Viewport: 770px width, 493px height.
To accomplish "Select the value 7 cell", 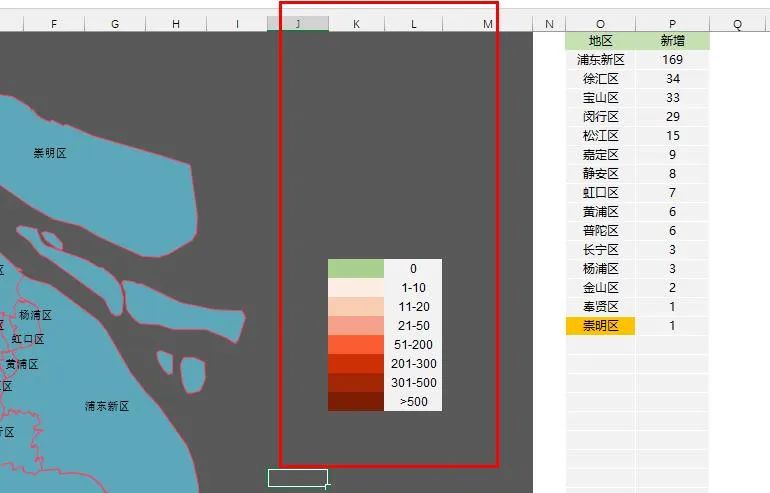I will 672,192.
